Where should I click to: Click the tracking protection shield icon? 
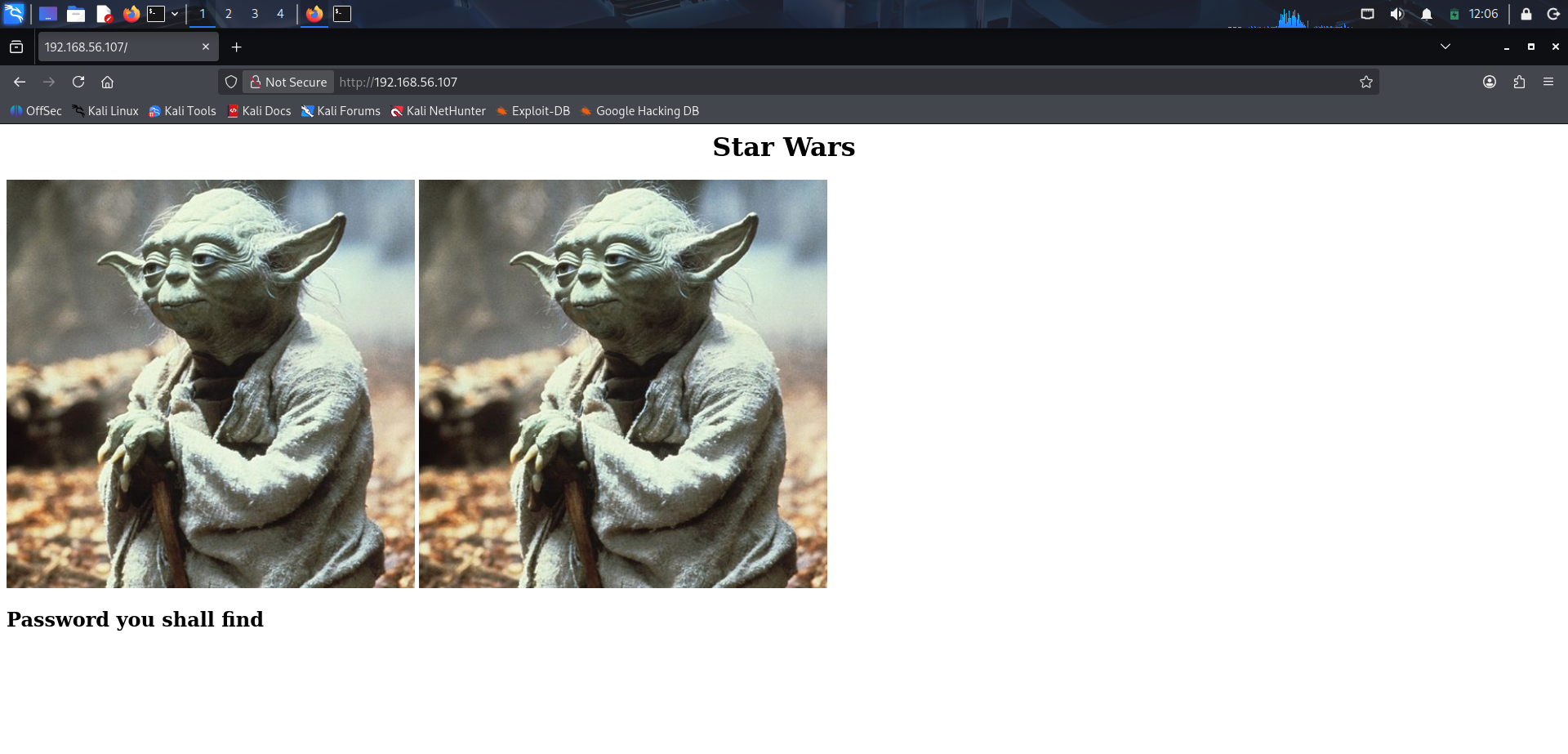pyautogui.click(x=231, y=82)
